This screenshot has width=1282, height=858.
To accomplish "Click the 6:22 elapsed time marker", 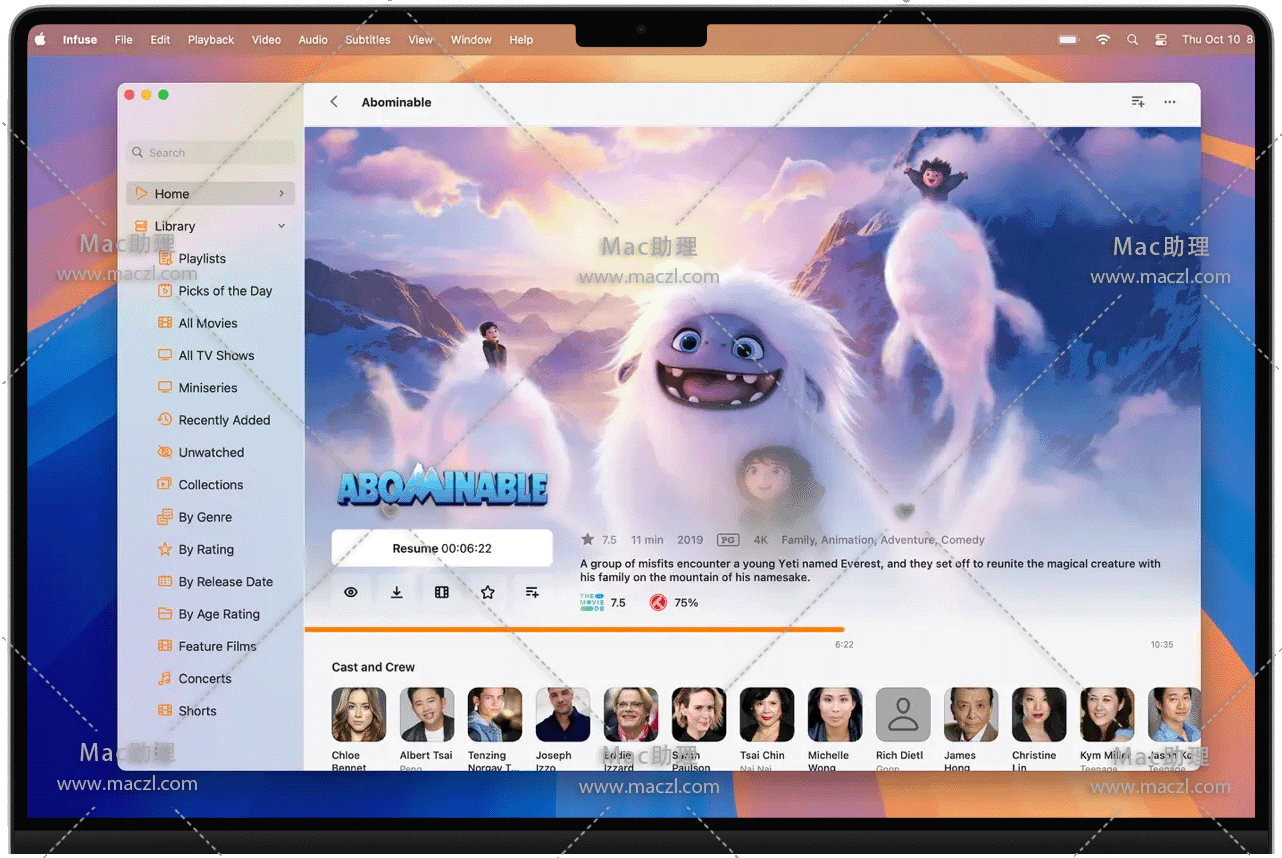I will pos(844,645).
